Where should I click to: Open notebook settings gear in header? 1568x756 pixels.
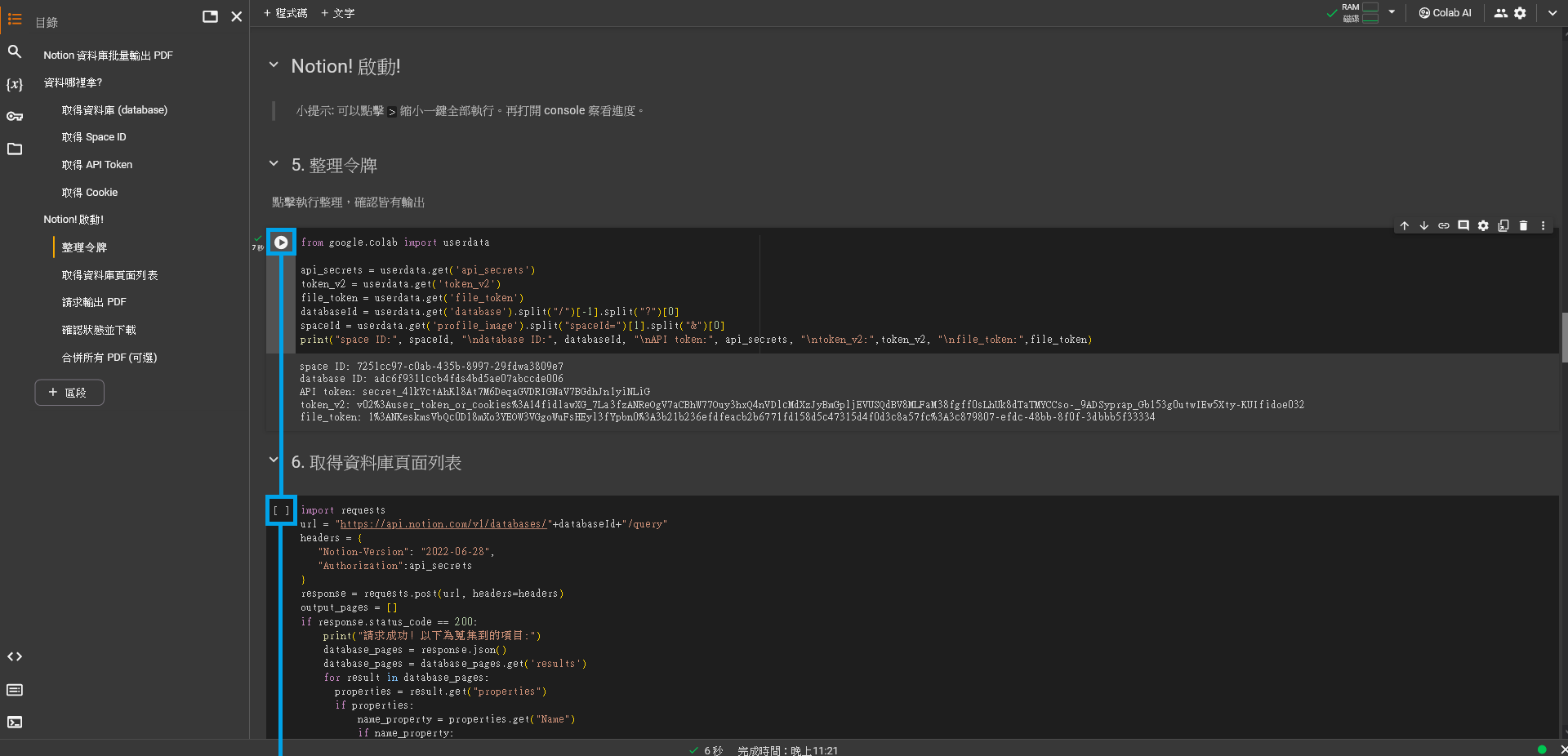coord(1520,13)
